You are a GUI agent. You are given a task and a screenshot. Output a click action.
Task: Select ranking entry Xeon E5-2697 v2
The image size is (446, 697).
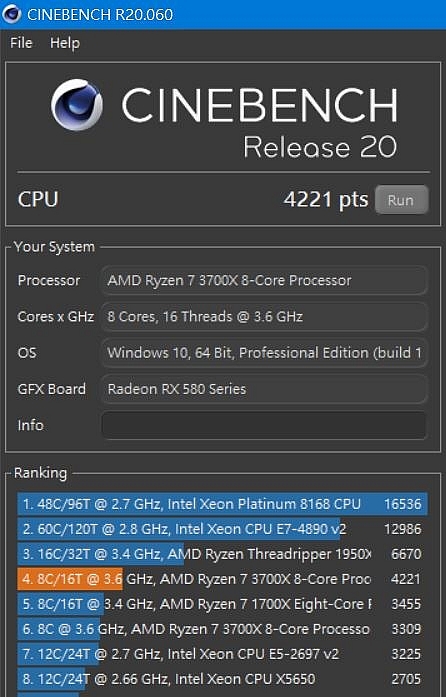tap(222, 654)
